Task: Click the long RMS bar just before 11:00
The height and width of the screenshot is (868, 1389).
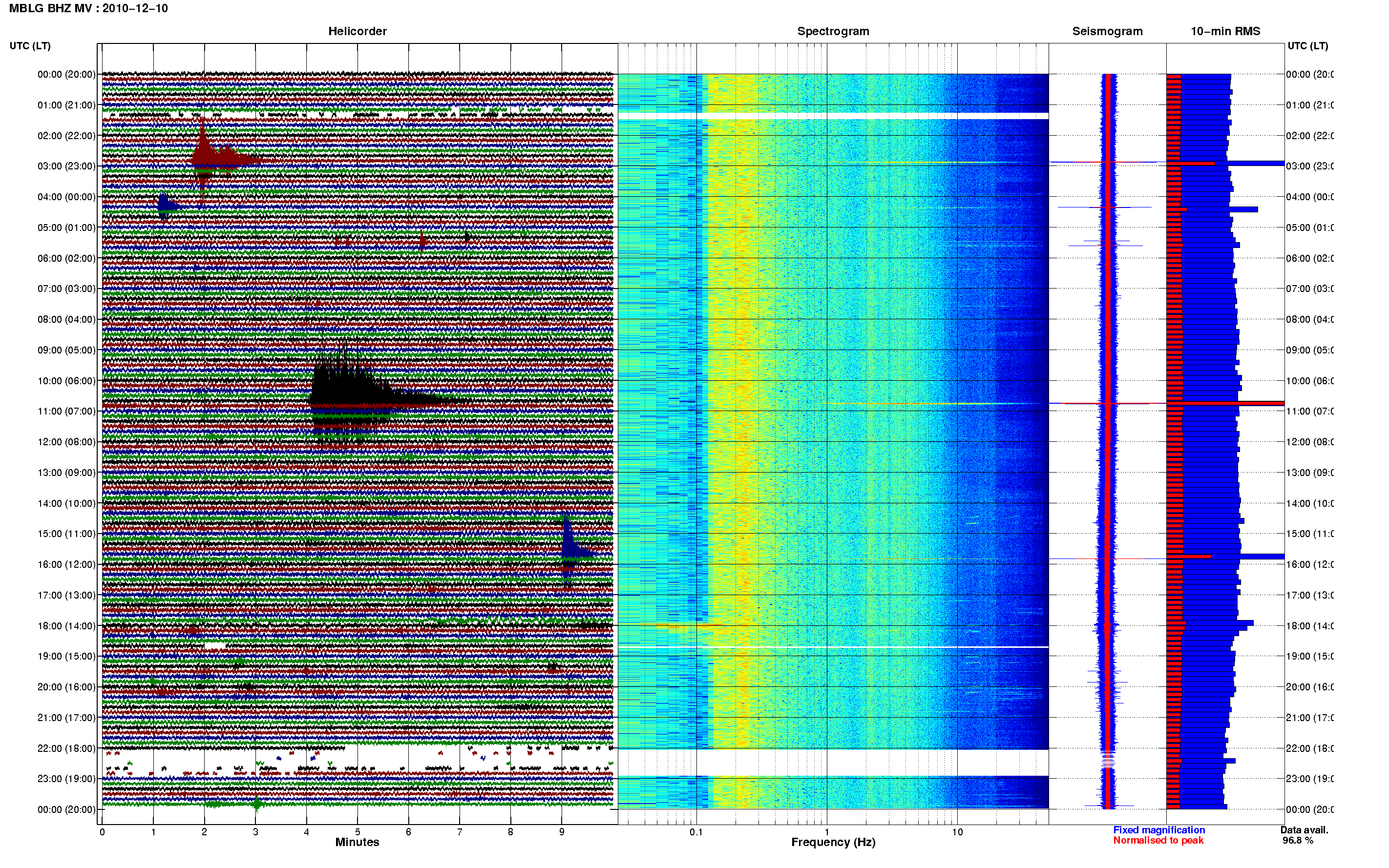Action: tap(1225, 404)
